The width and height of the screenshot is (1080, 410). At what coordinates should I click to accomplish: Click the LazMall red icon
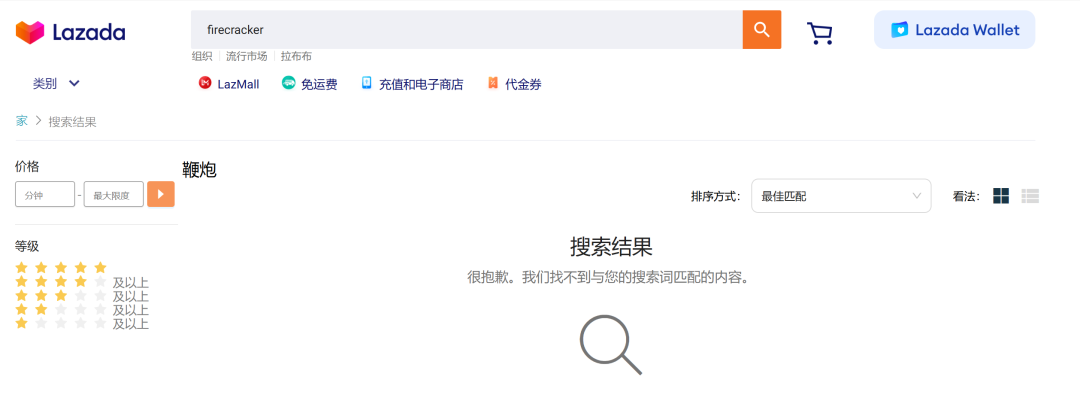point(205,83)
